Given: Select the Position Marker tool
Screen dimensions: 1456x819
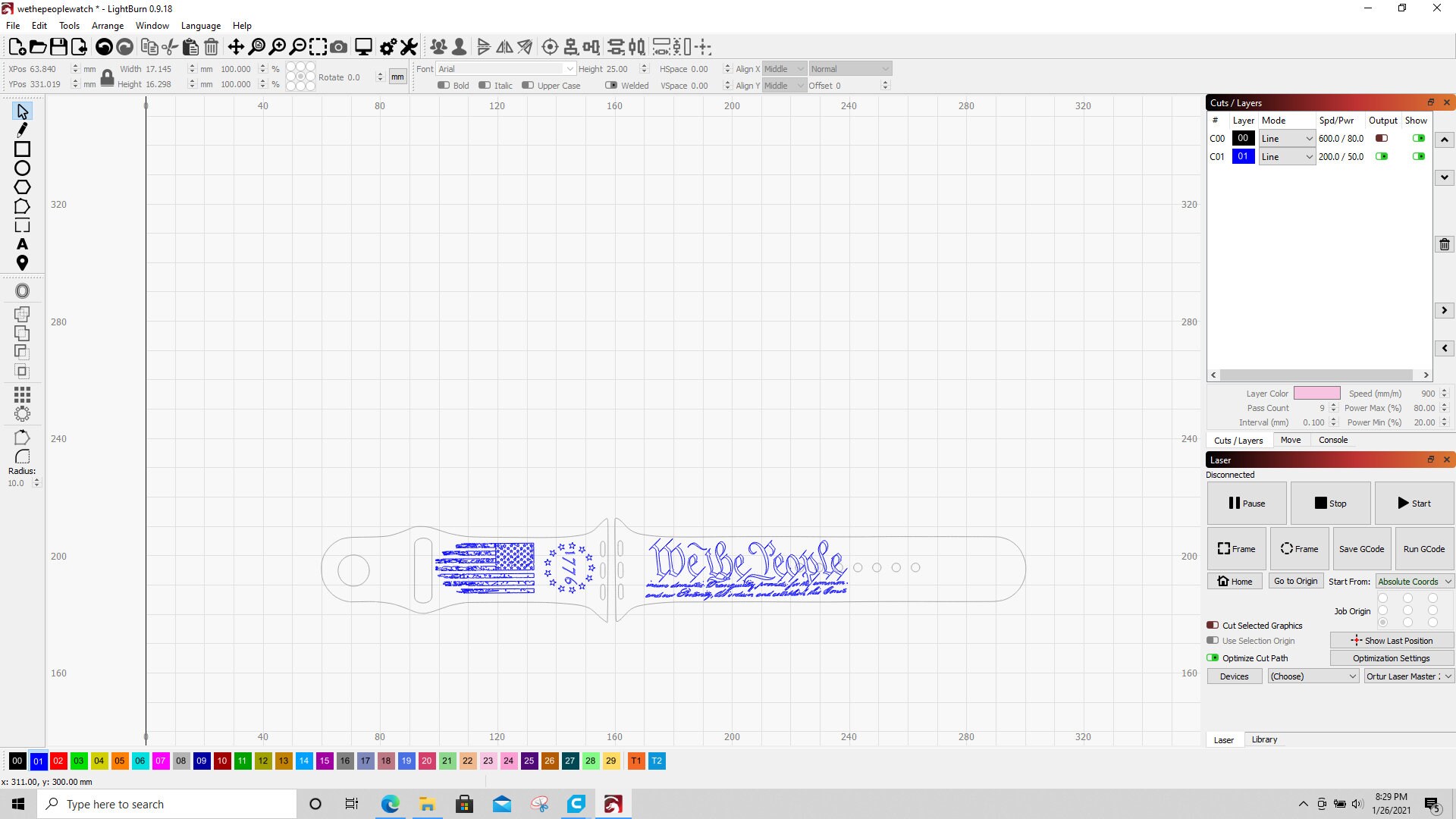Looking at the screenshot, I should [22, 263].
